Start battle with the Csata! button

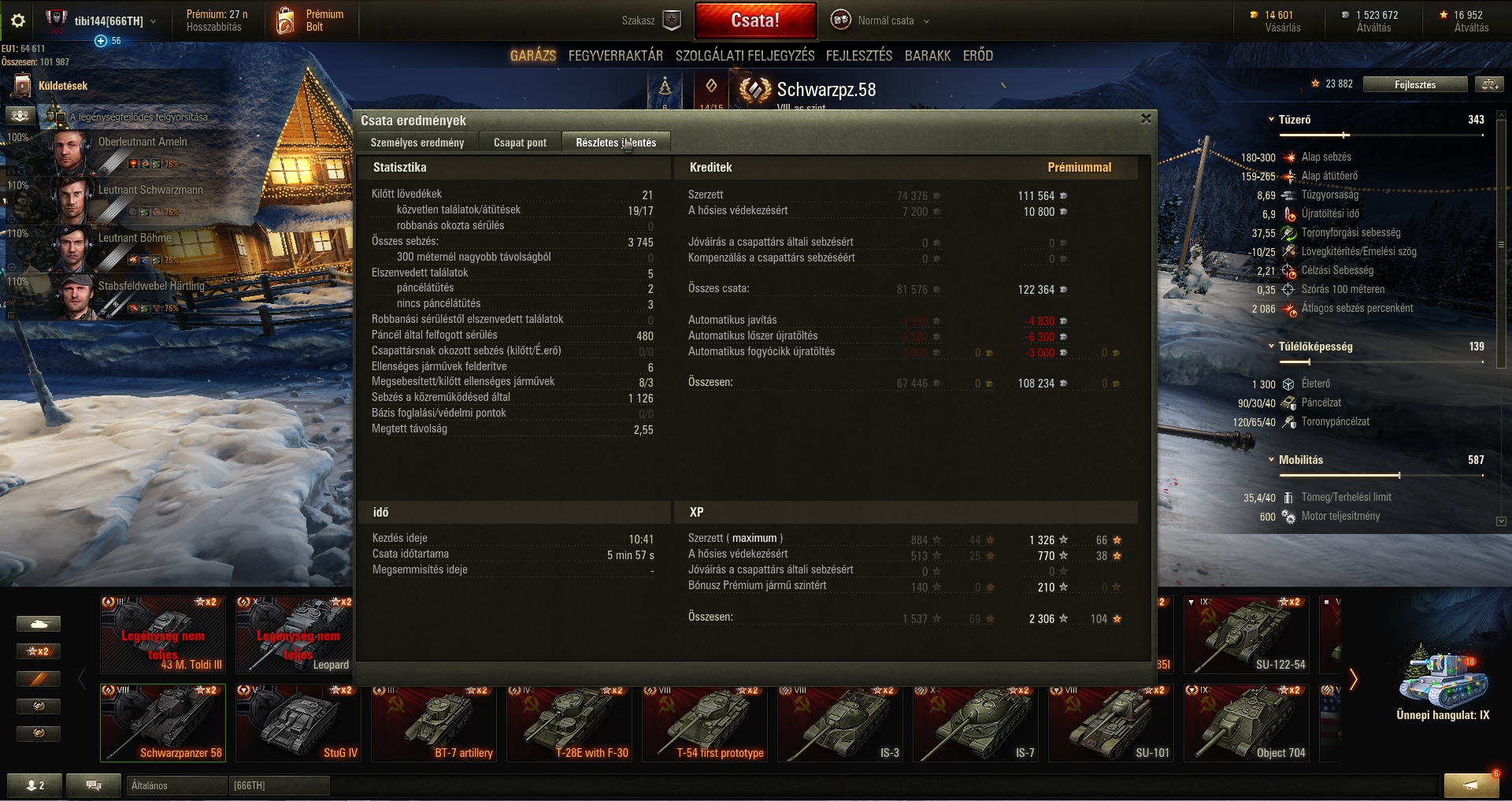click(x=755, y=20)
